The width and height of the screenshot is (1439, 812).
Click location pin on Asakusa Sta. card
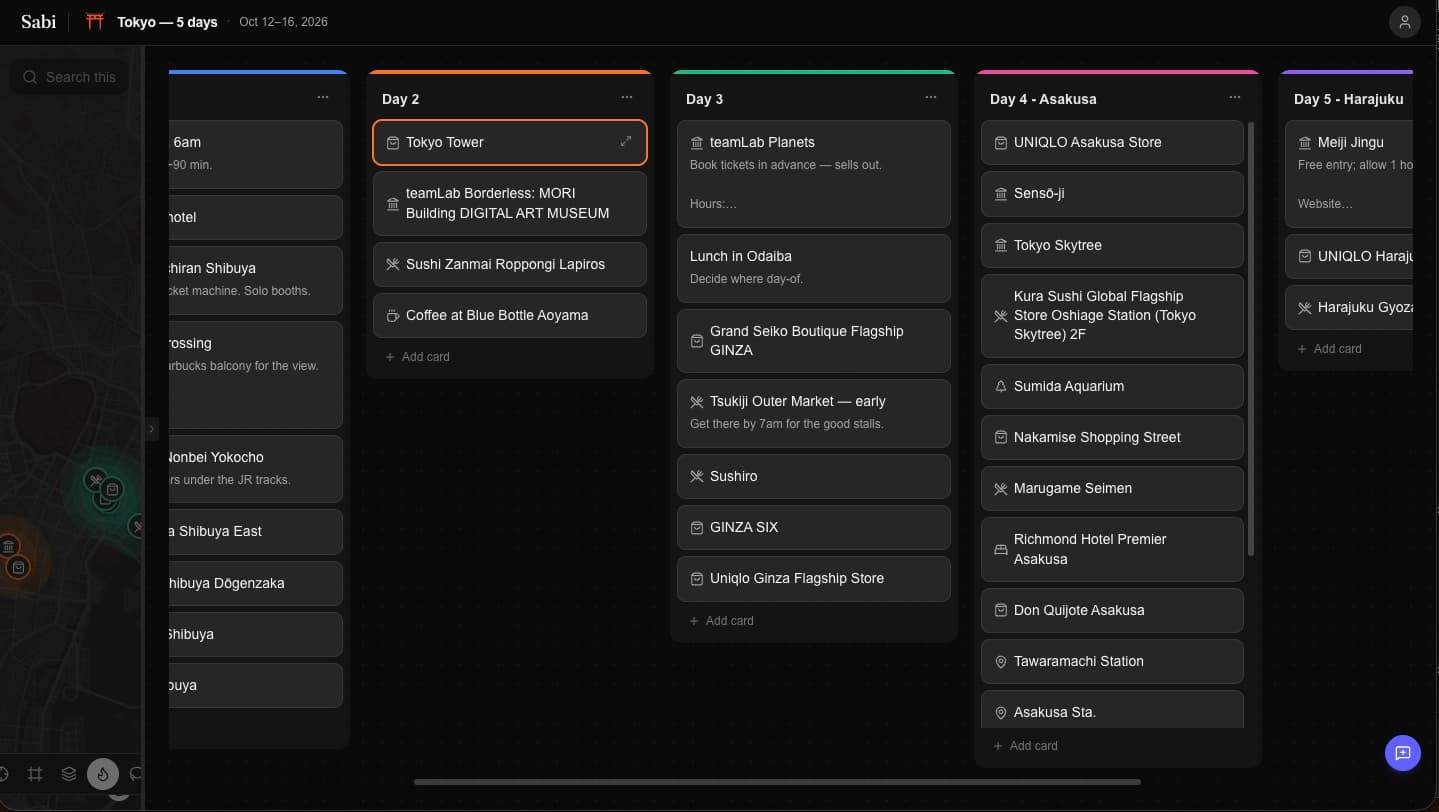tap(1001, 713)
